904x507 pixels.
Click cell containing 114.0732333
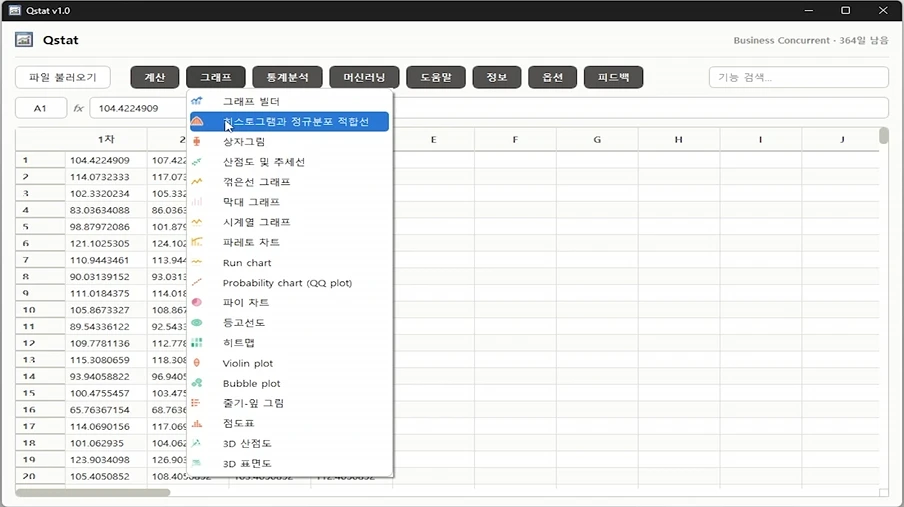tap(106, 177)
